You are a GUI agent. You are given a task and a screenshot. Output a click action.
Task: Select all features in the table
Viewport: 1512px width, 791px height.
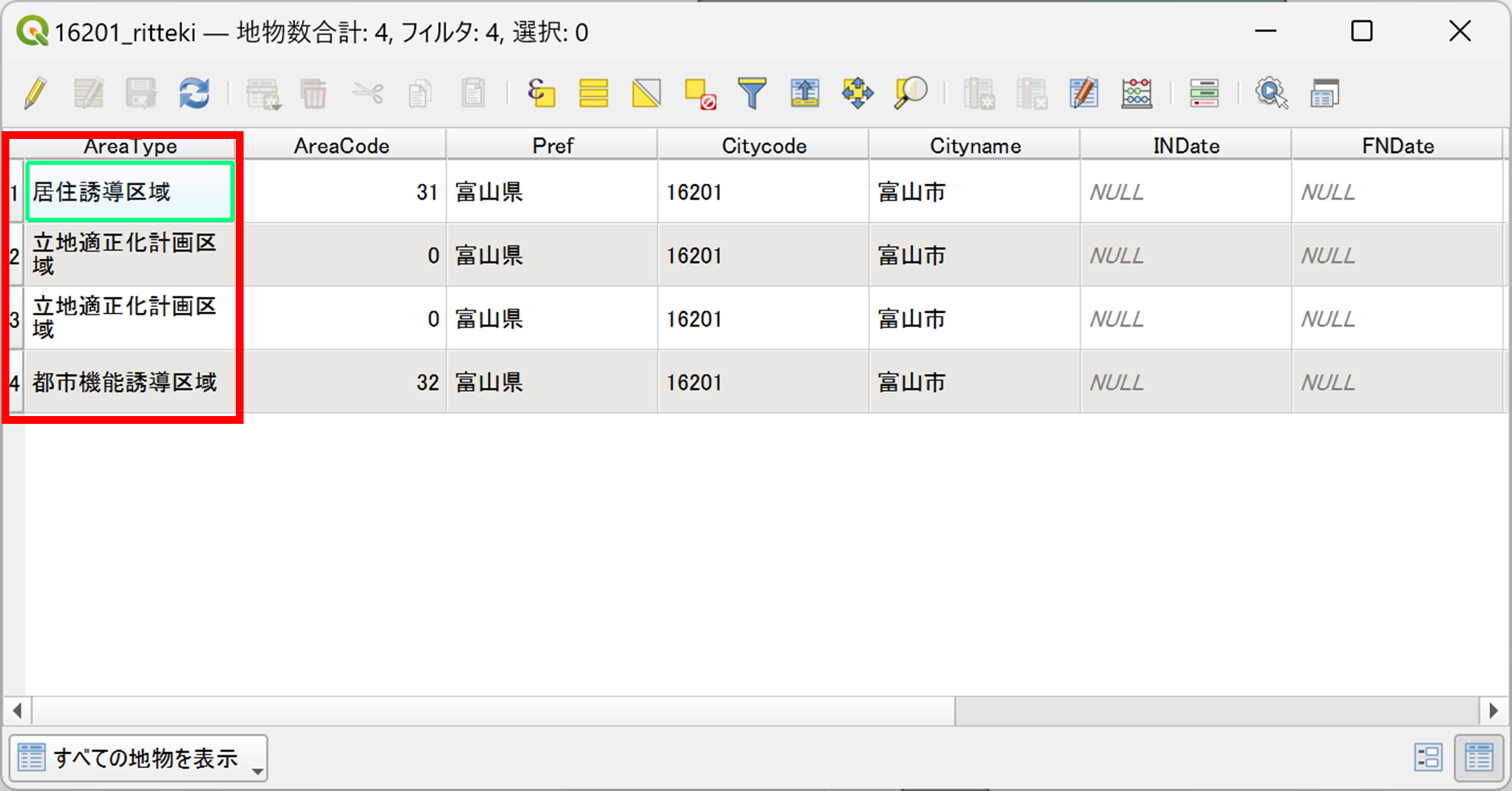click(x=593, y=94)
